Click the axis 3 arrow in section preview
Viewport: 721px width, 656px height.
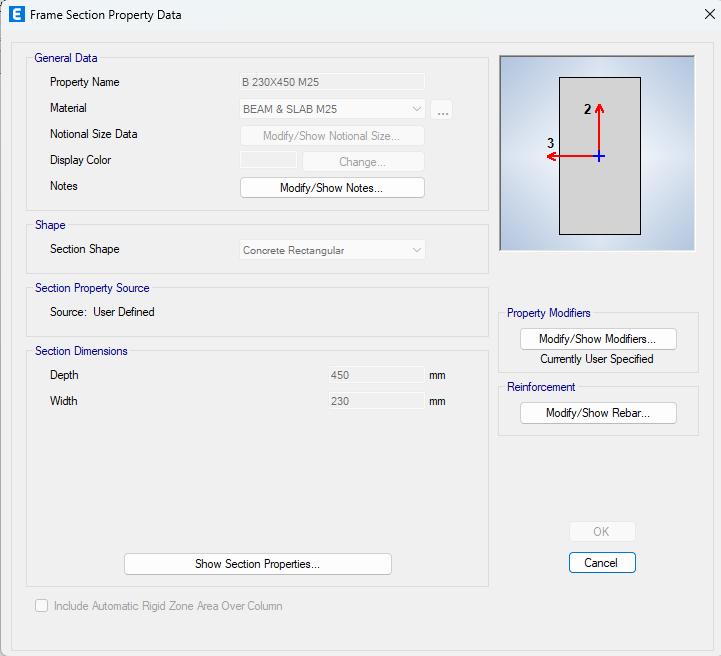click(573, 157)
